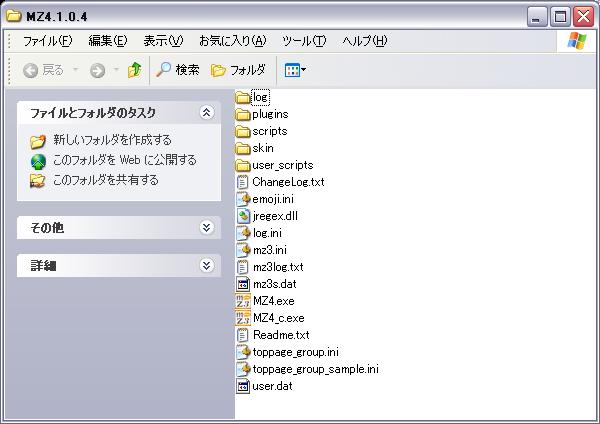Click the MZ4.exe application icon

243,301
